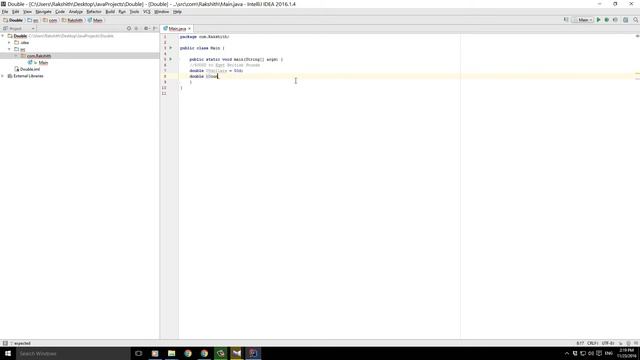Open the Build menu
The height and width of the screenshot is (360, 640).
(110, 12)
